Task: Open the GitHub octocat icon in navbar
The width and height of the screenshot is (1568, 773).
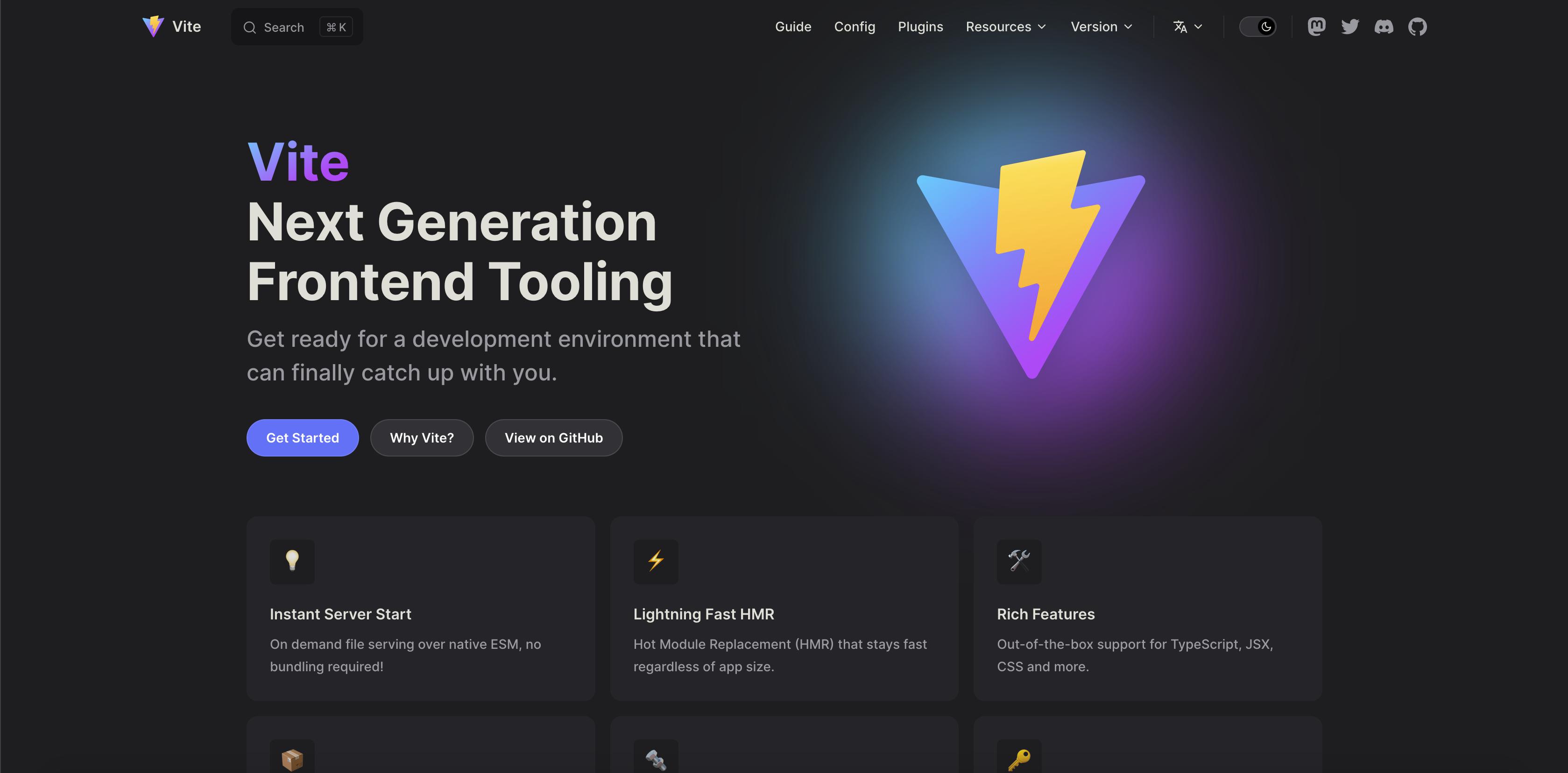Action: (x=1417, y=27)
